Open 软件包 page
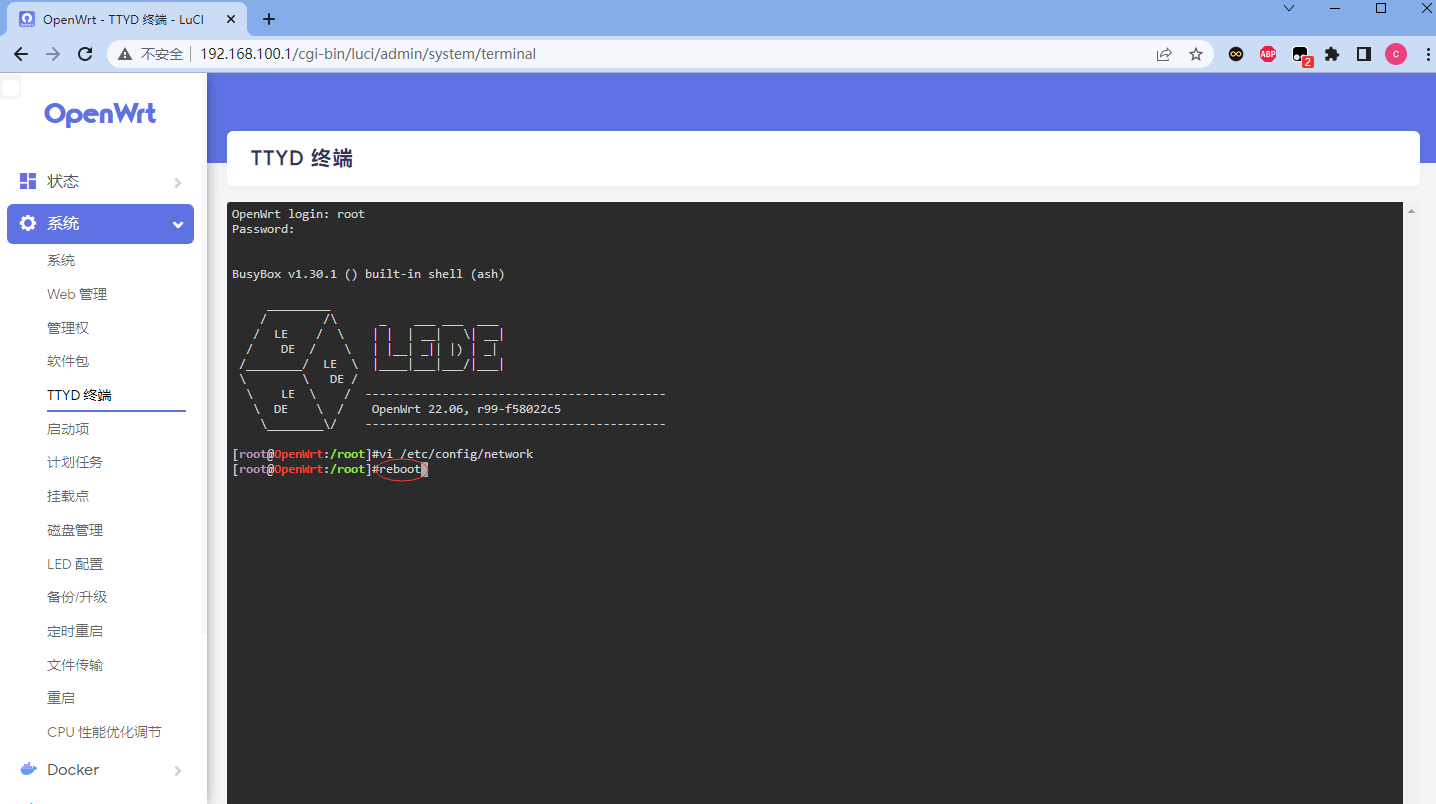Viewport: 1436px width, 804px height. [68, 361]
